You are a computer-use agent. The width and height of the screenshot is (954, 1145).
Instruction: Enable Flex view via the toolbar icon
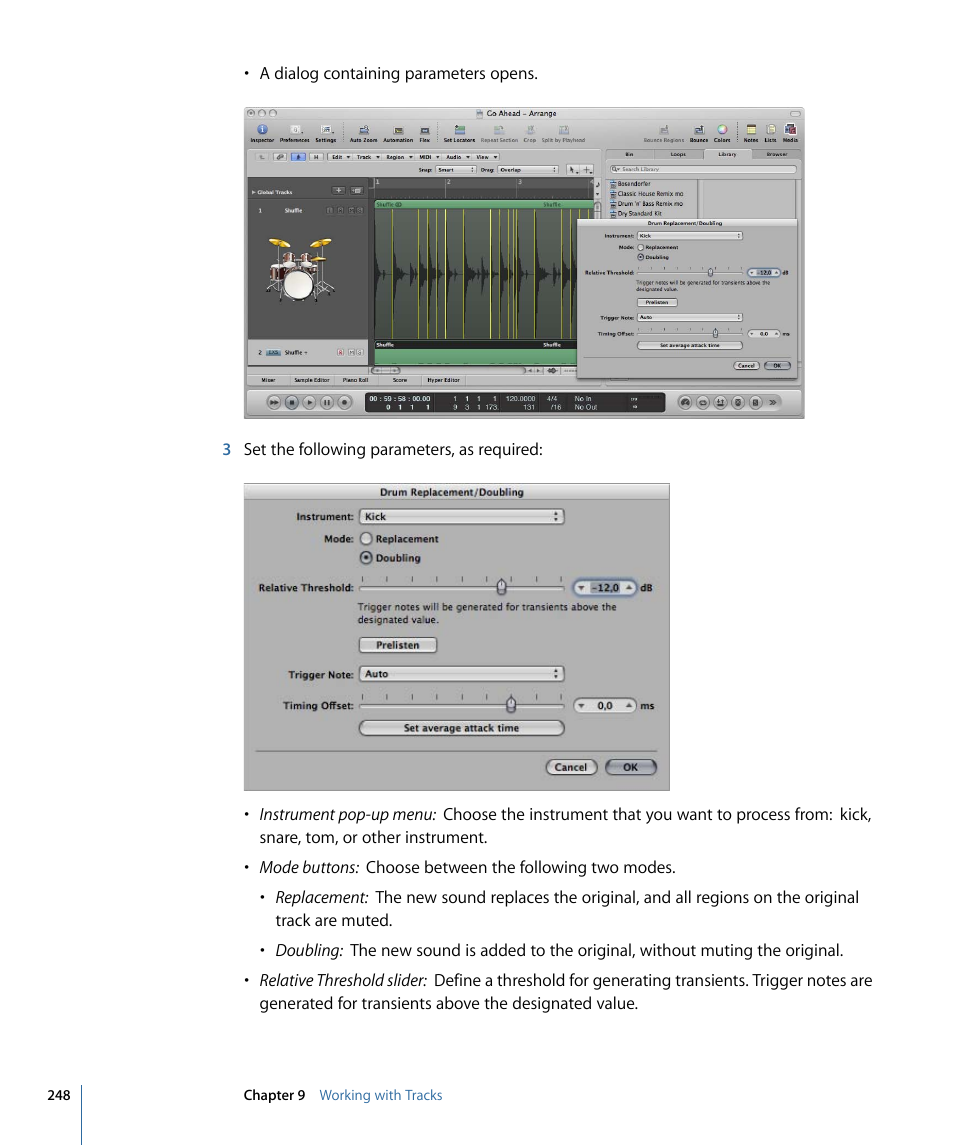pos(424,130)
